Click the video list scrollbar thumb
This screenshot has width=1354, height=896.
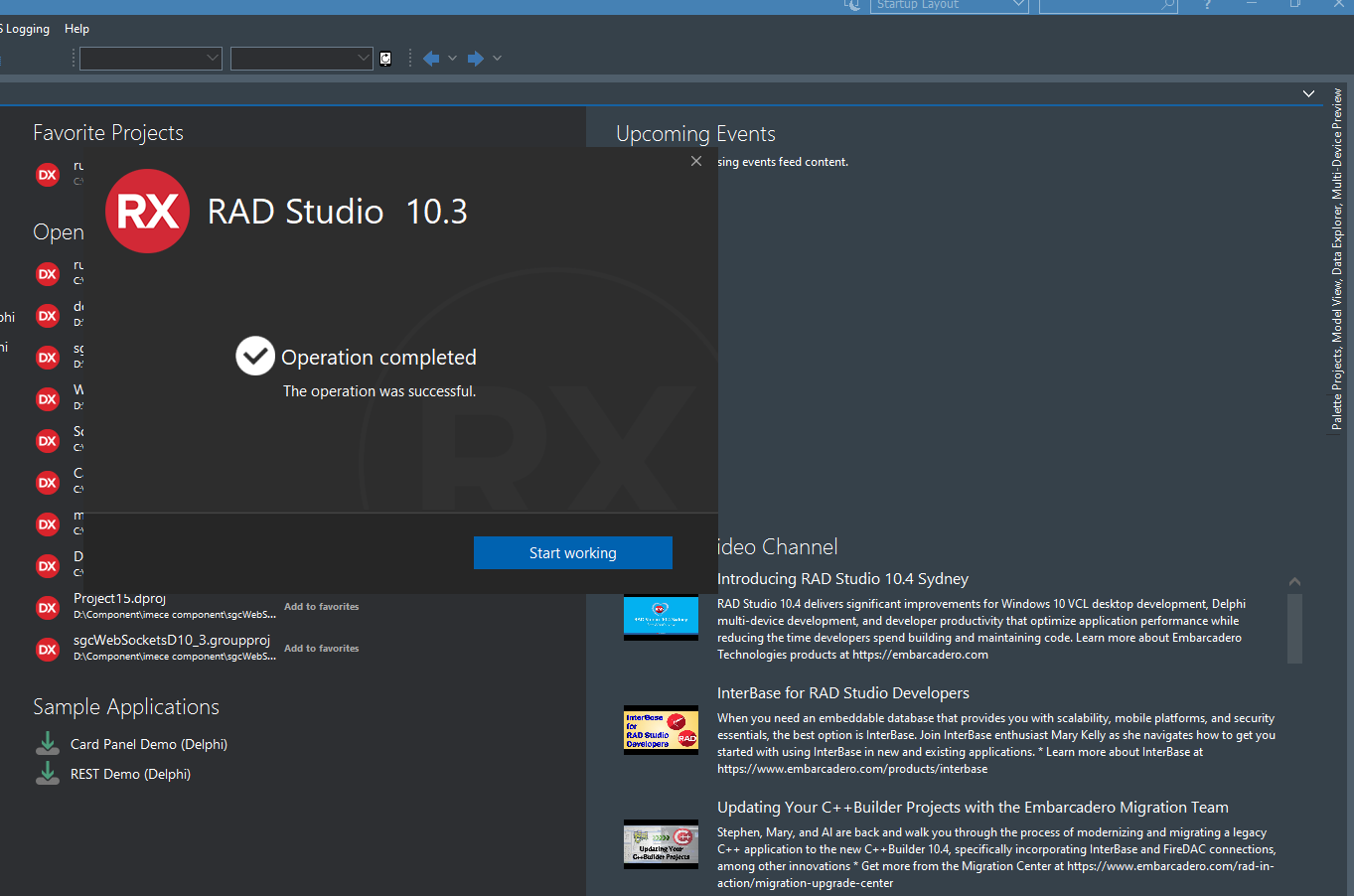click(x=1294, y=629)
